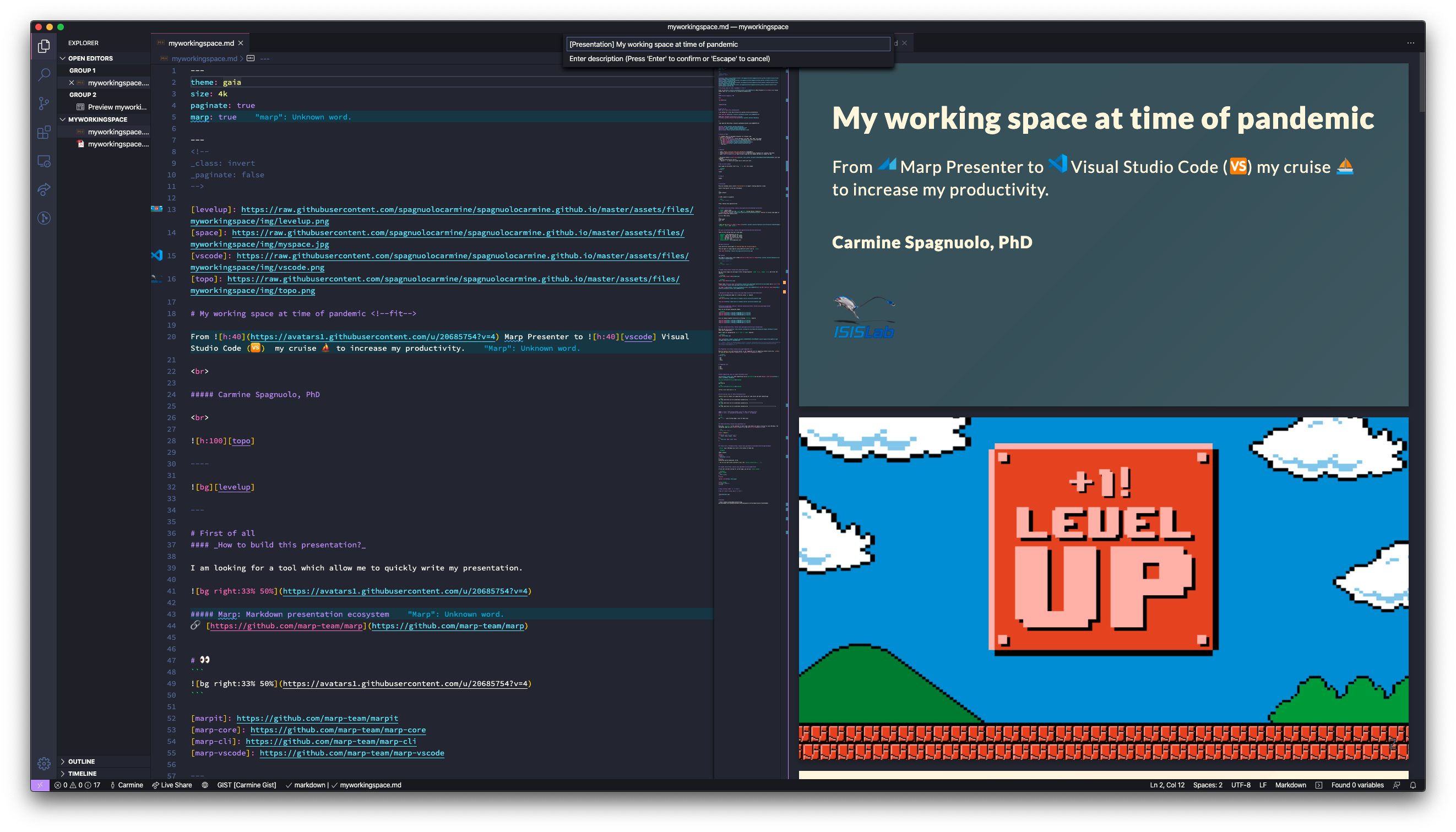Change Markdown language mode in status bar
The image size is (1456, 832).
[x=1290, y=785]
